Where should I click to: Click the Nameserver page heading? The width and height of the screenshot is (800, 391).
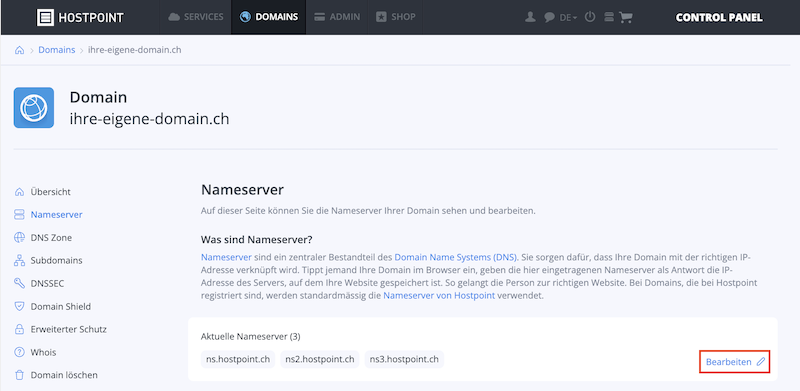242,190
